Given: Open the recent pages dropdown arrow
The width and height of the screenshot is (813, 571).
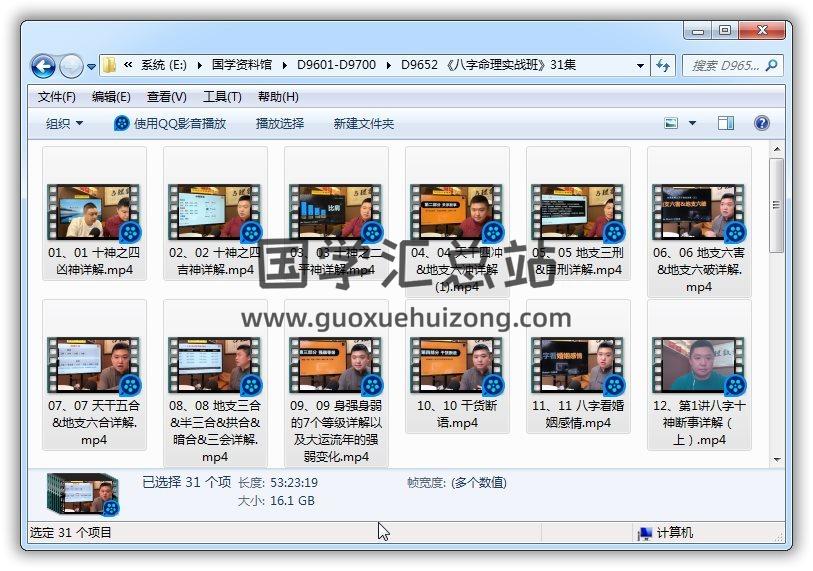Looking at the screenshot, I should click(92, 67).
